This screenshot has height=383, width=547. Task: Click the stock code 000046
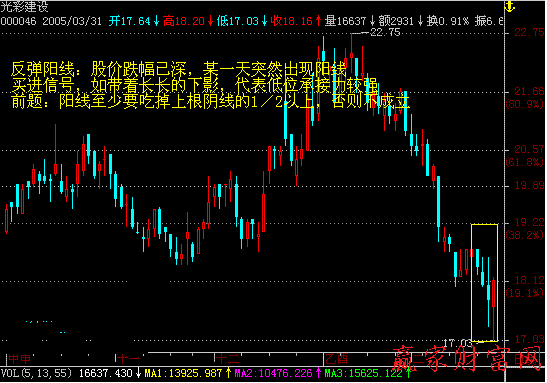pos(18,21)
